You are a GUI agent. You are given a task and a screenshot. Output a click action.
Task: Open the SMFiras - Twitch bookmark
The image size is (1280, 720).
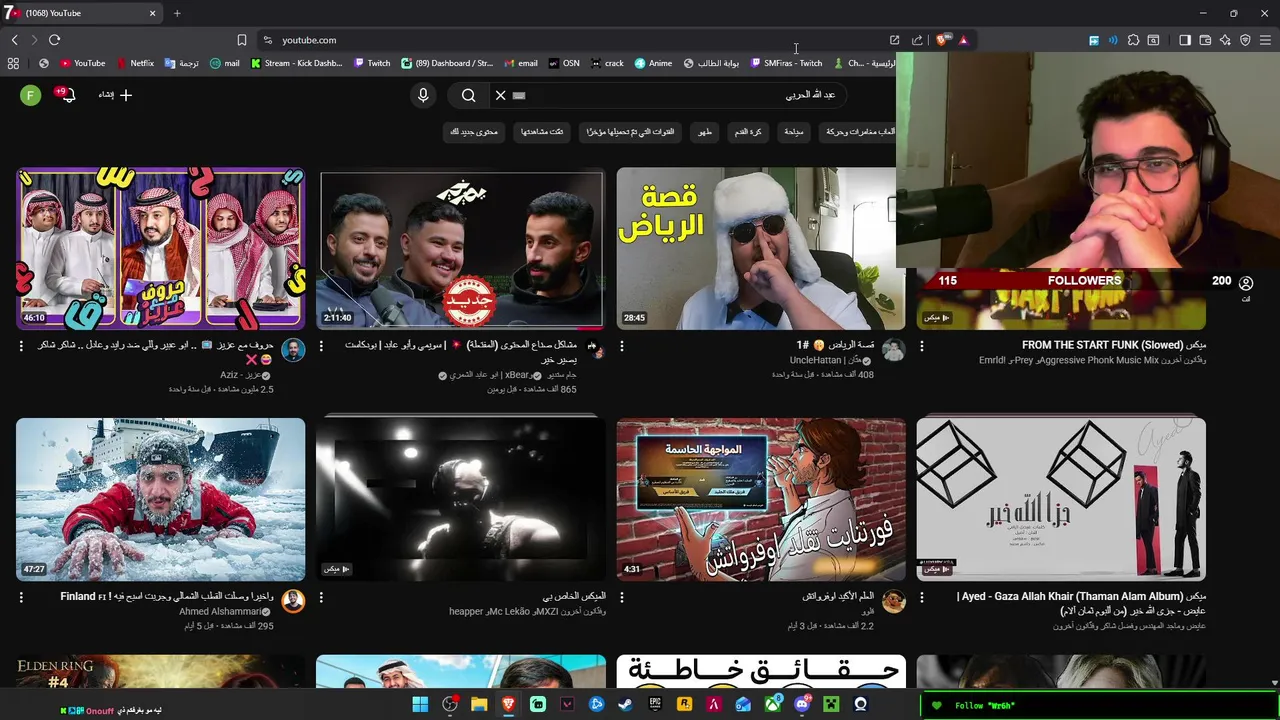coord(786,63)
